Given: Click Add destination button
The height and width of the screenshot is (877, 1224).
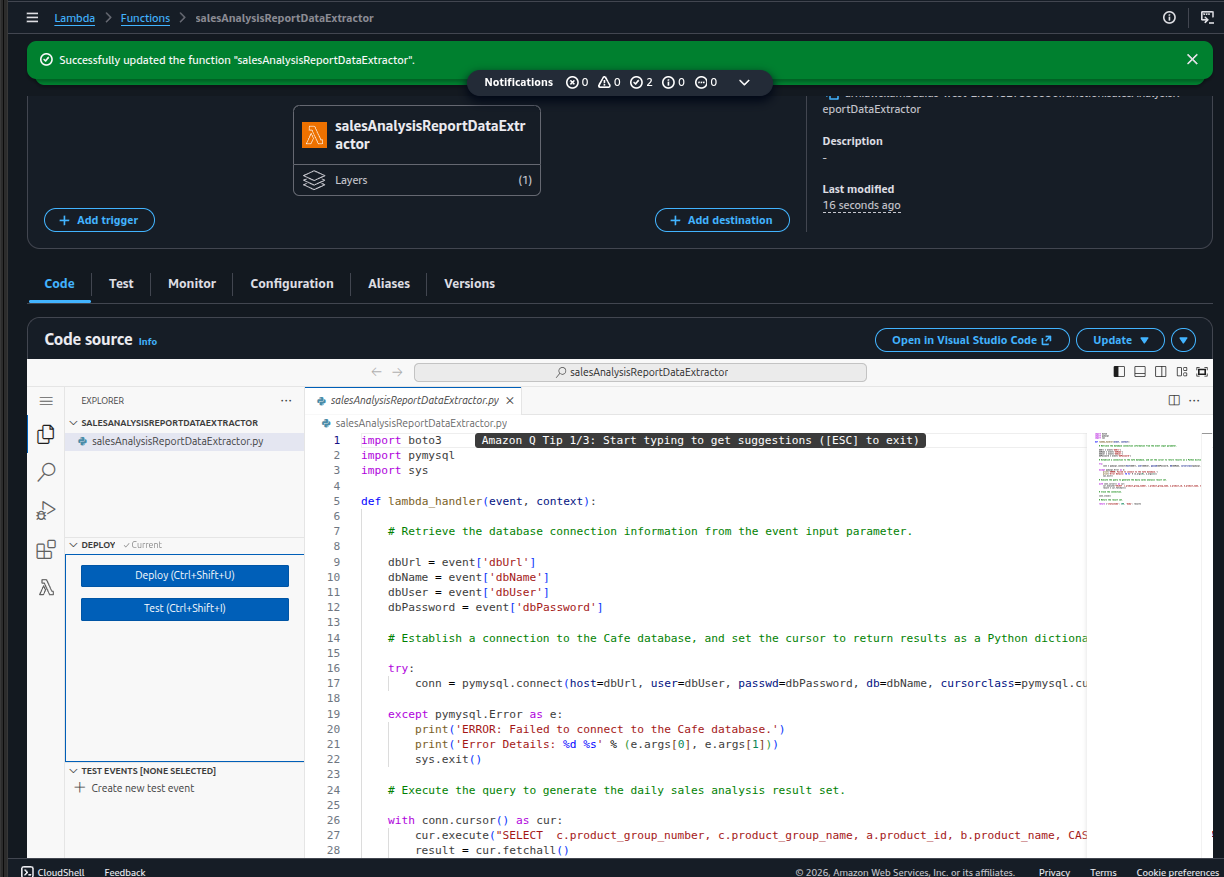Looking at the screenshot, I should pos(722,220).
